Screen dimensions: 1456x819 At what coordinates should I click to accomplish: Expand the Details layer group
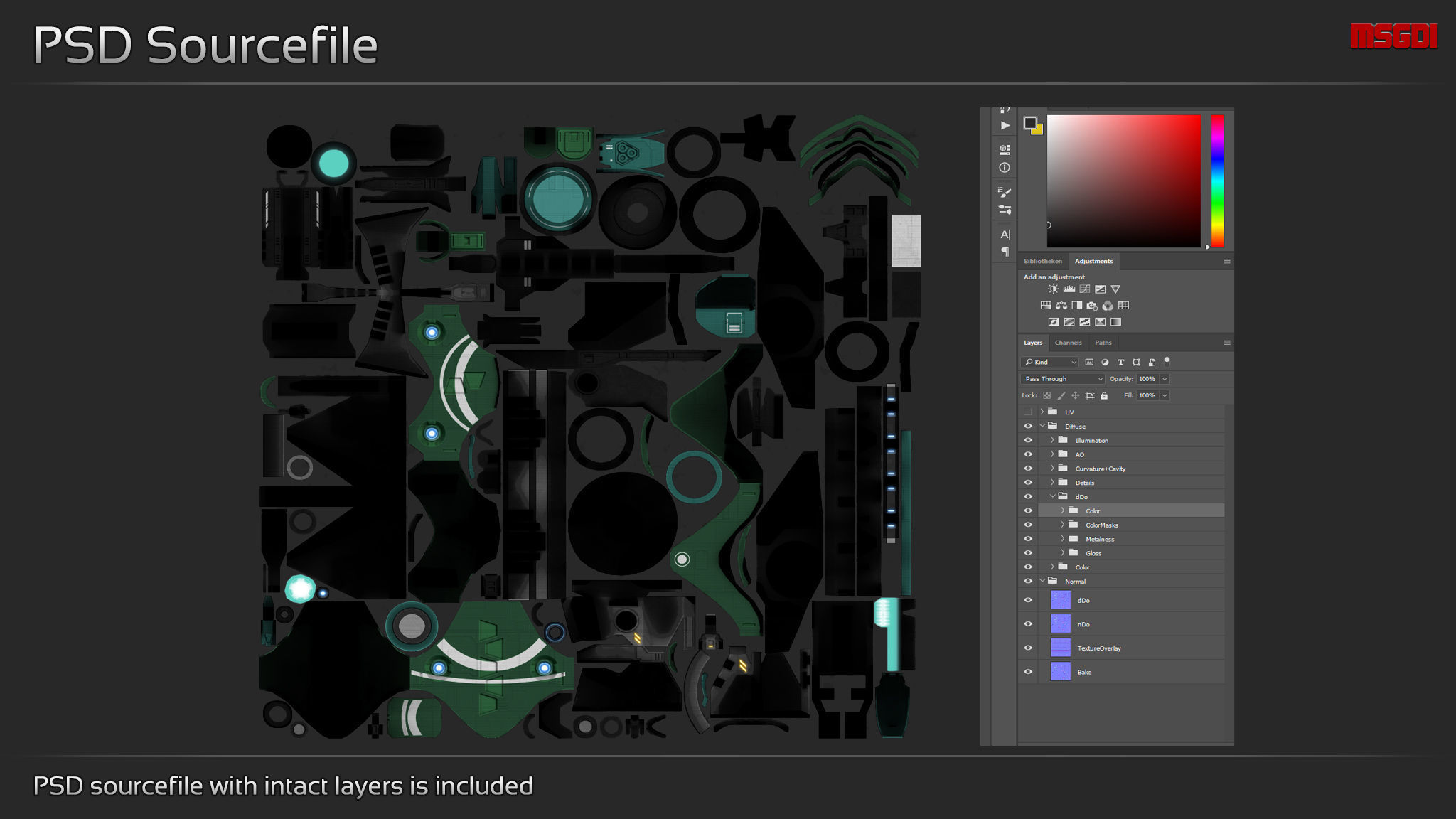(x=1052, y=483)
